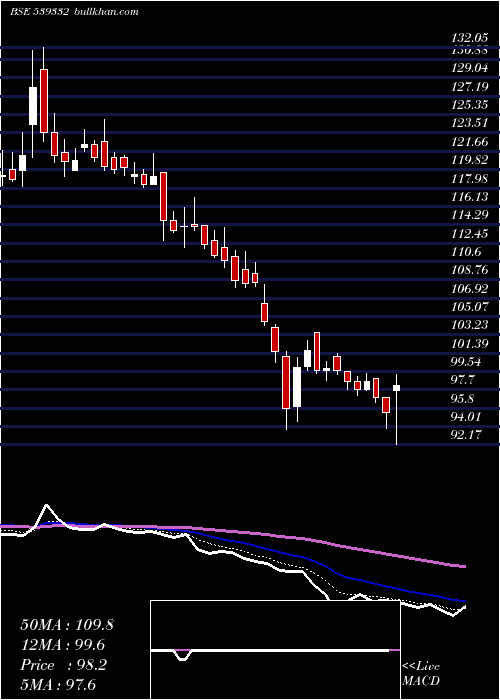500x700 pixels.
Task: Click the 103.23 price axis label
Action: (469, 325)
